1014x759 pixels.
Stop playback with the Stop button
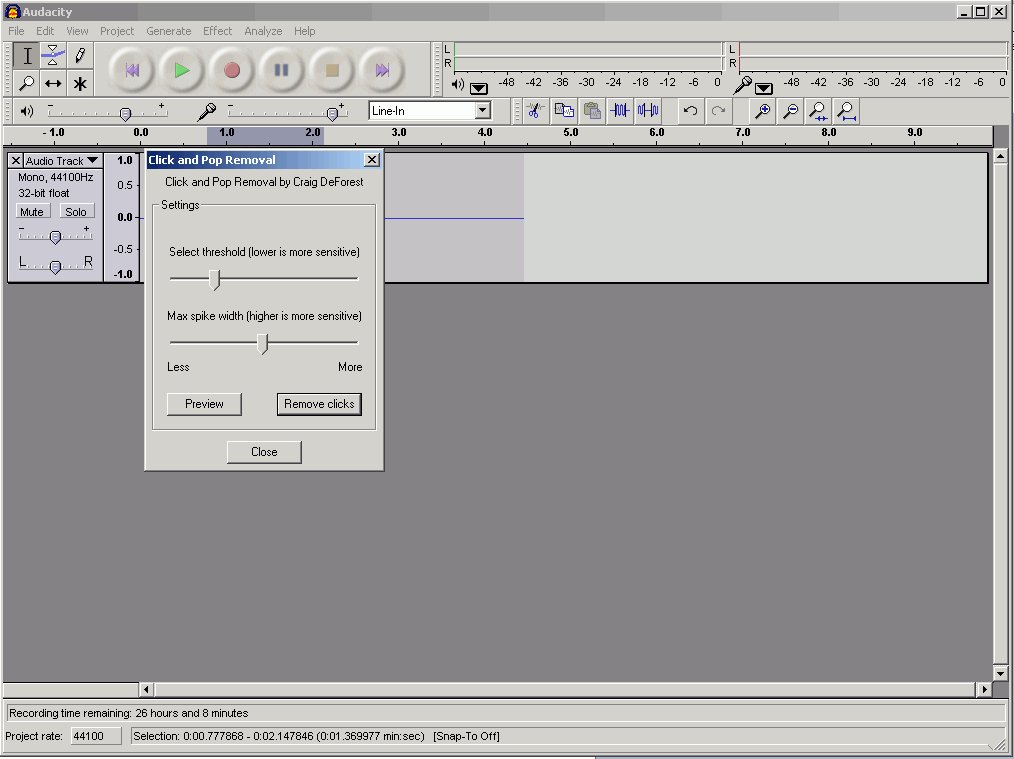coord(332,70)
